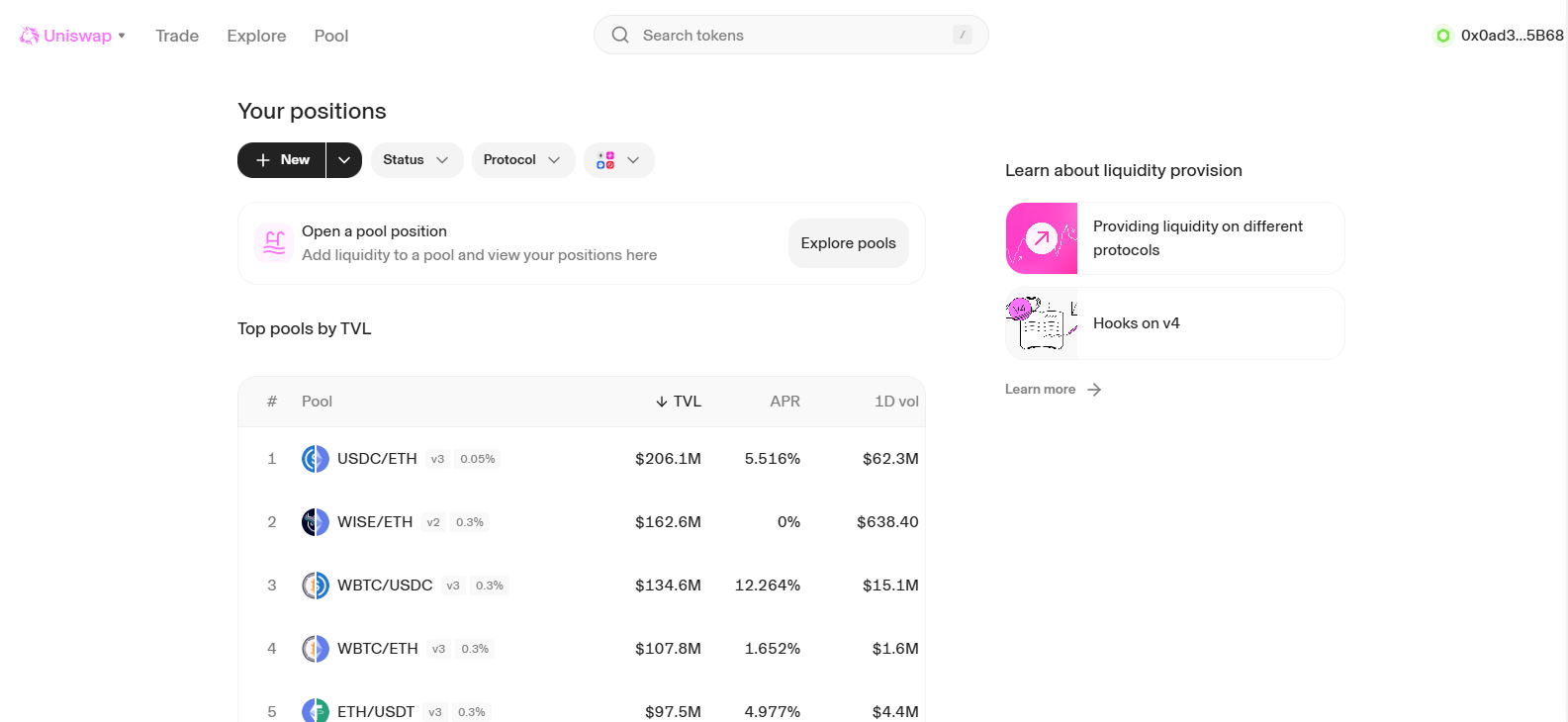Open the WBTC/ETH pool row
Viewport: 1568px width, 722px height.
(x=582, y=649)
